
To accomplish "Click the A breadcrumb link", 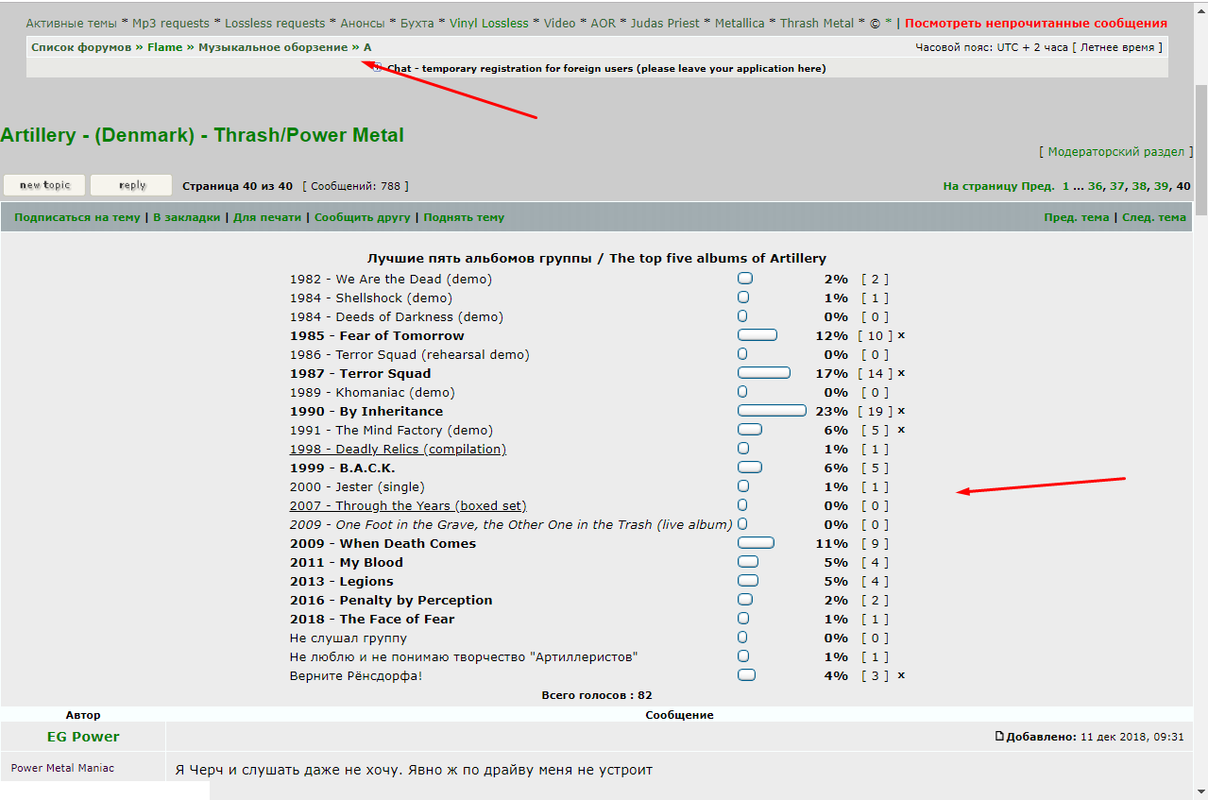I will tap(367, 47).
